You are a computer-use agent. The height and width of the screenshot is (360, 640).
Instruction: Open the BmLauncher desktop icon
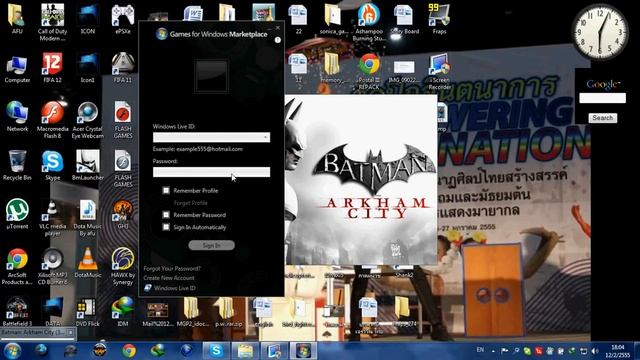pyautogui.click(x=88, y=165)
